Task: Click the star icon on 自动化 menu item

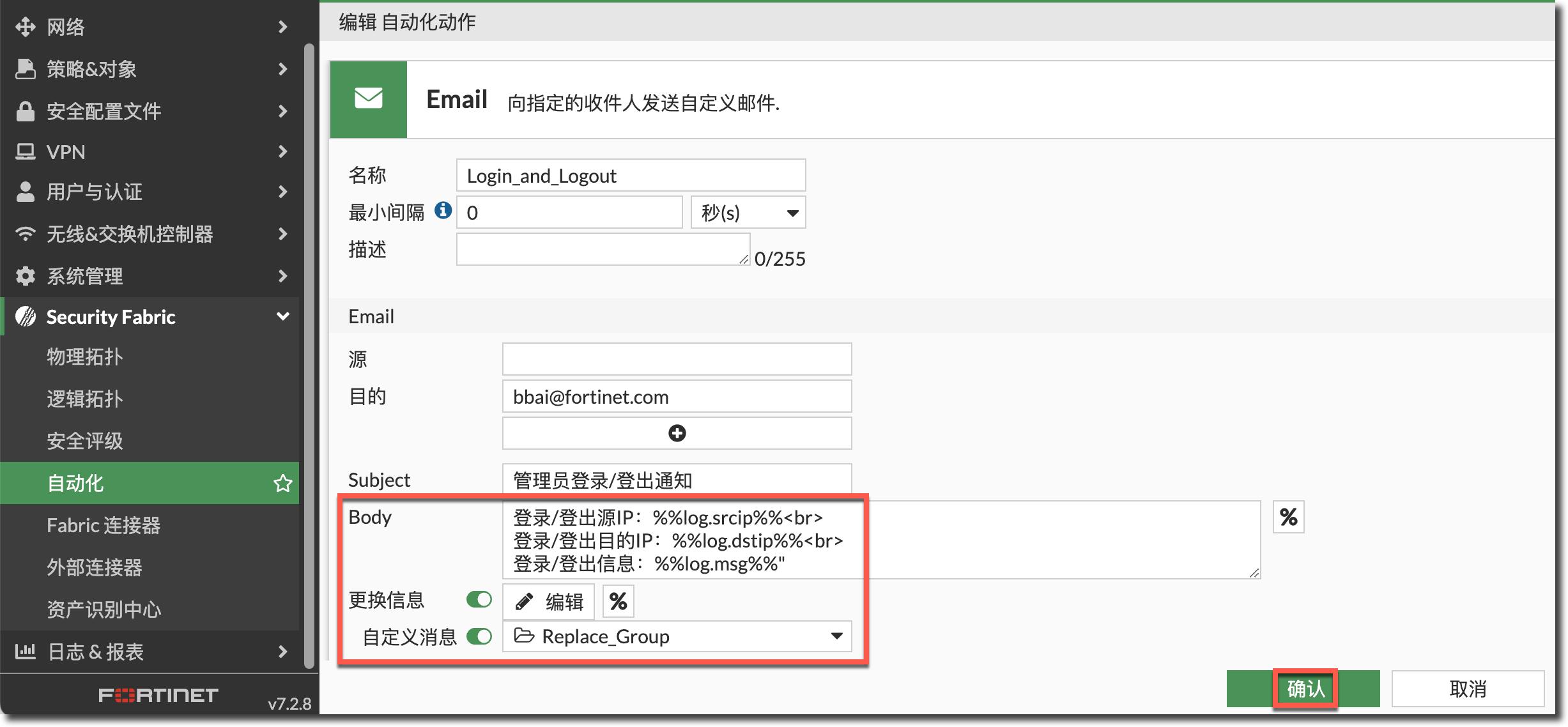Action: tap(282, 483)
